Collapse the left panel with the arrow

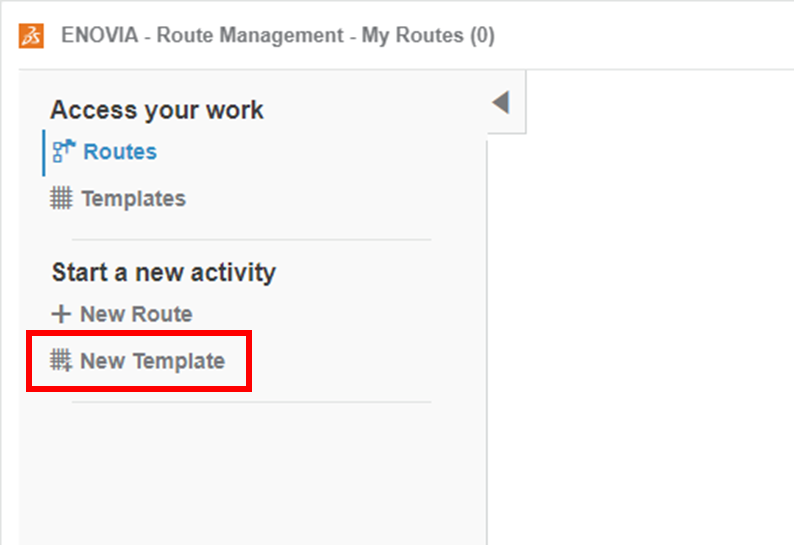pos(501,102)
